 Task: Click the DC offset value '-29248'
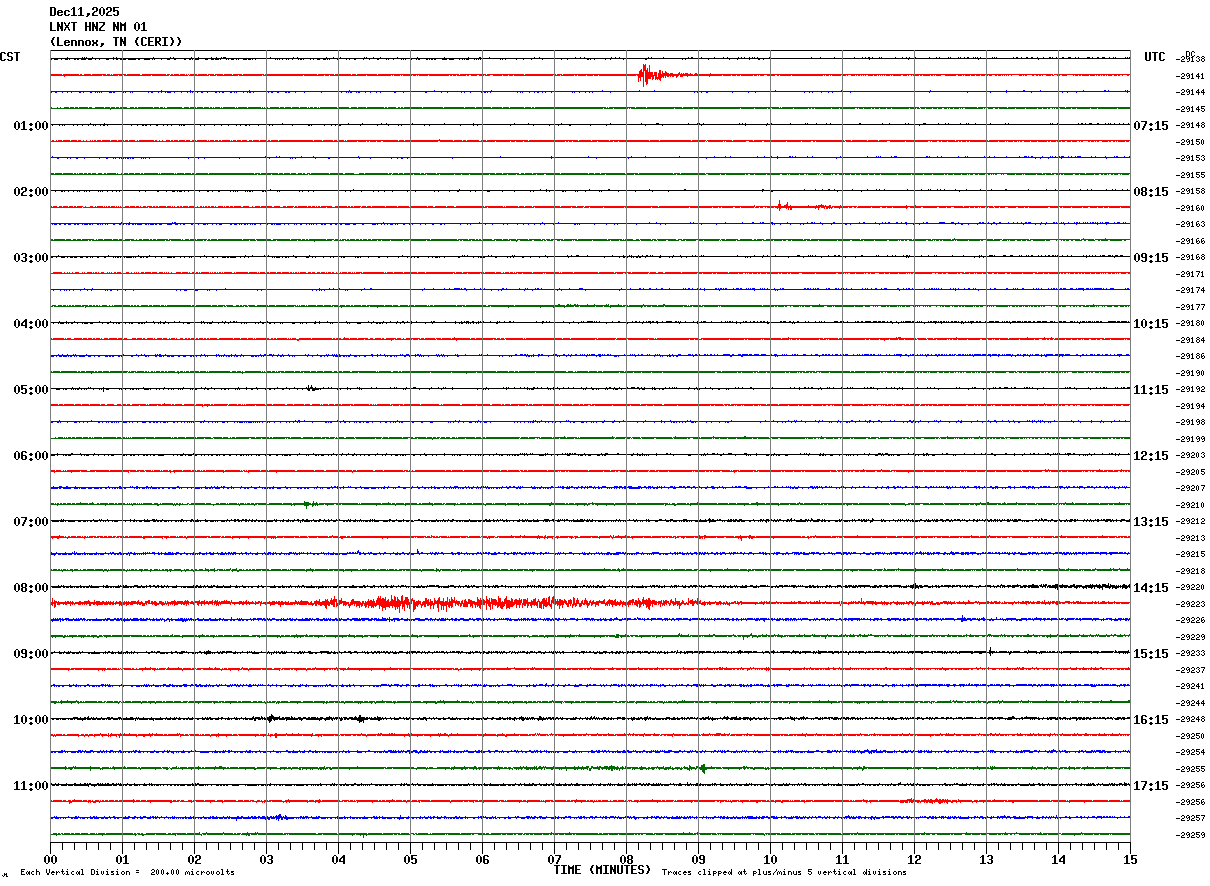click(1191, 720)
